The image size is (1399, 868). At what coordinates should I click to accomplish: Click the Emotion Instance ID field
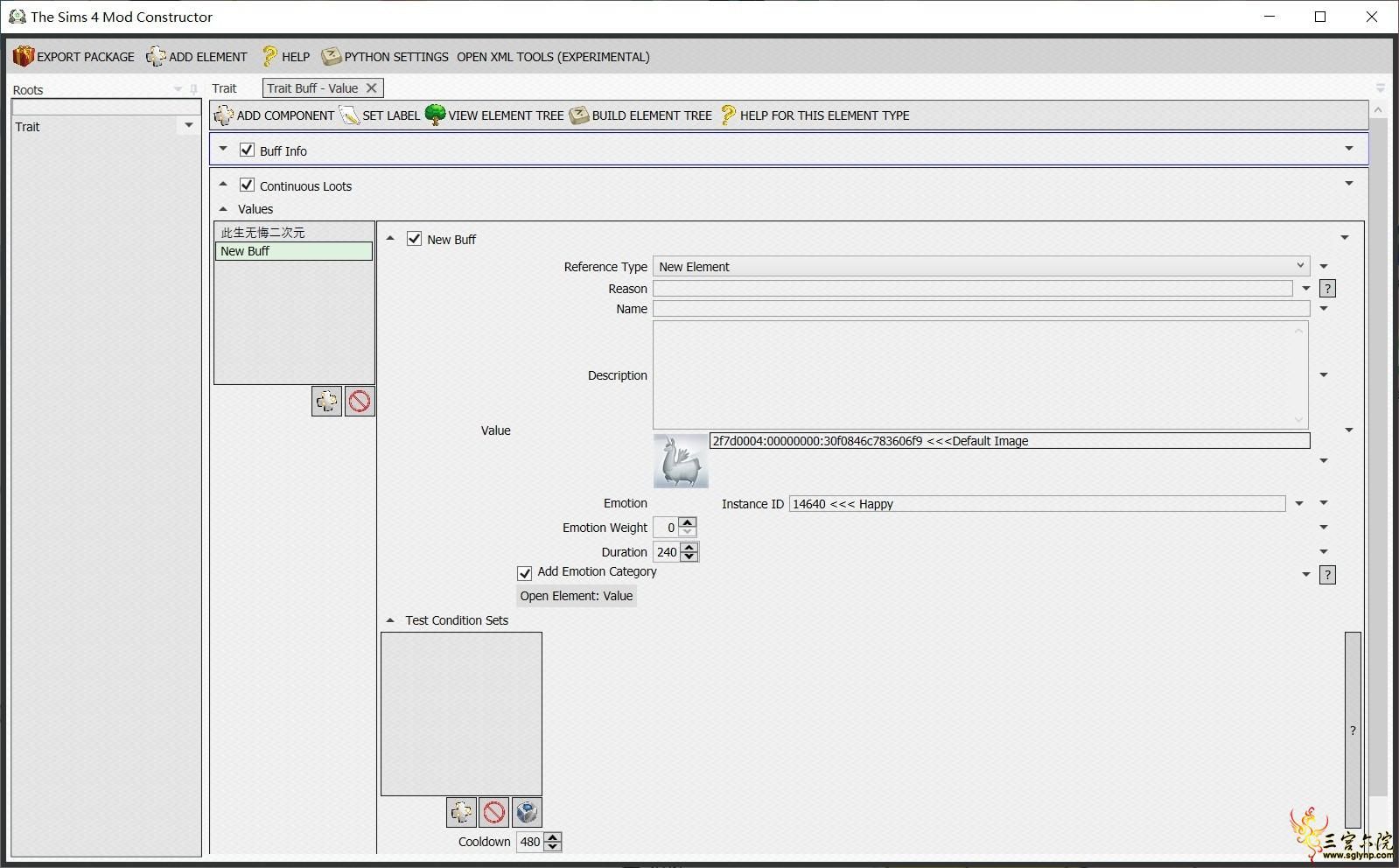[x=1037, y=504]
